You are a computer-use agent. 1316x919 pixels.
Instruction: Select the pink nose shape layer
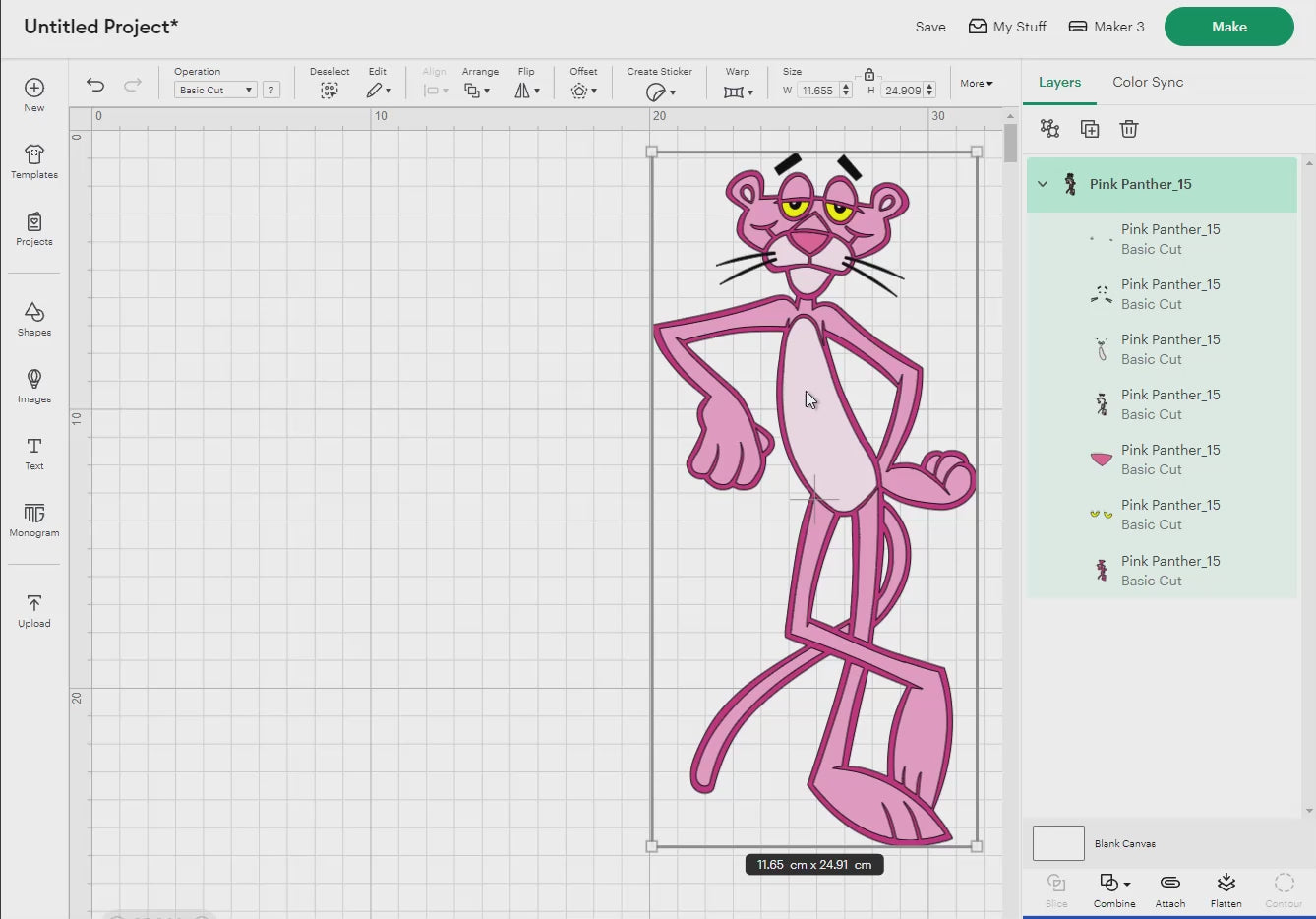(1162, 459)
